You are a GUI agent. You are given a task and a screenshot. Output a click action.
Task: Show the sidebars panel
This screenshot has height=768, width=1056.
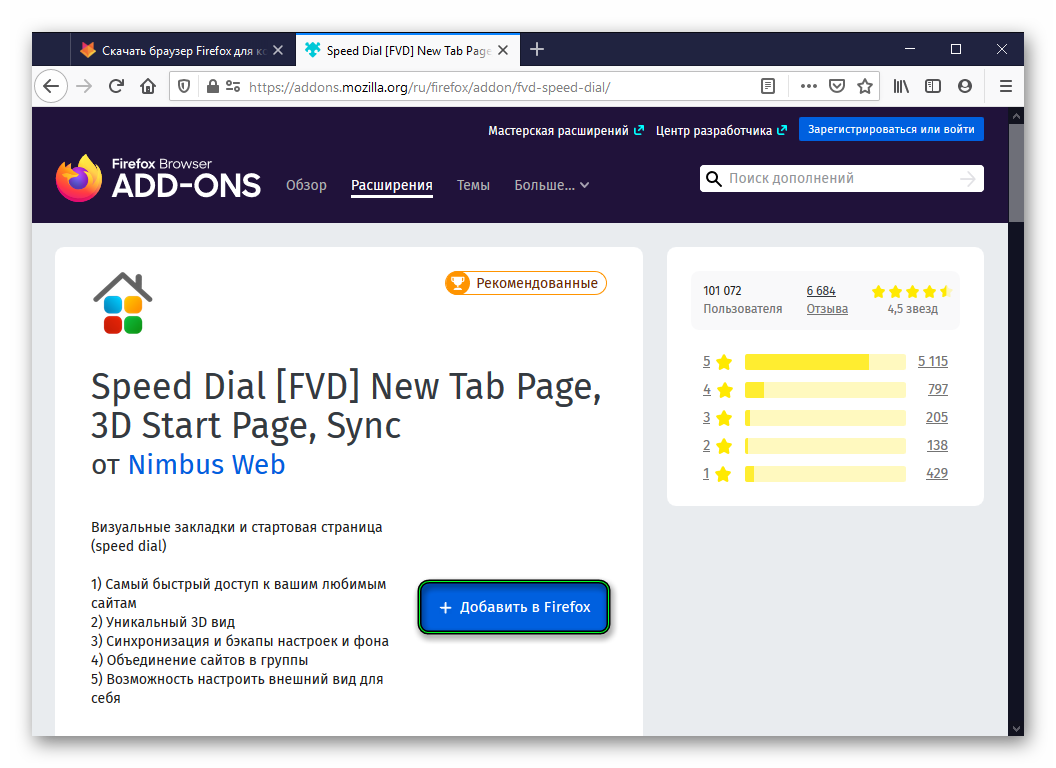pos(933,86)
